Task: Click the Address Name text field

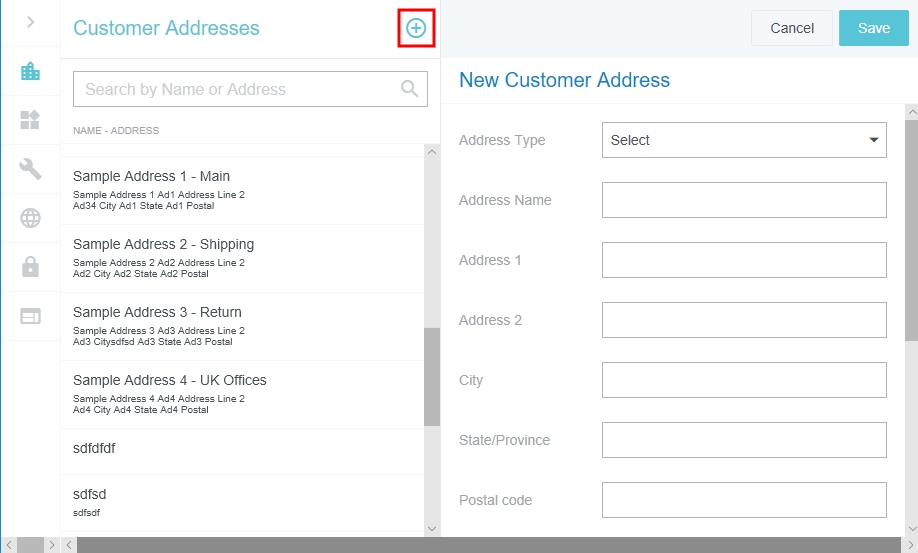Action: 744,200
